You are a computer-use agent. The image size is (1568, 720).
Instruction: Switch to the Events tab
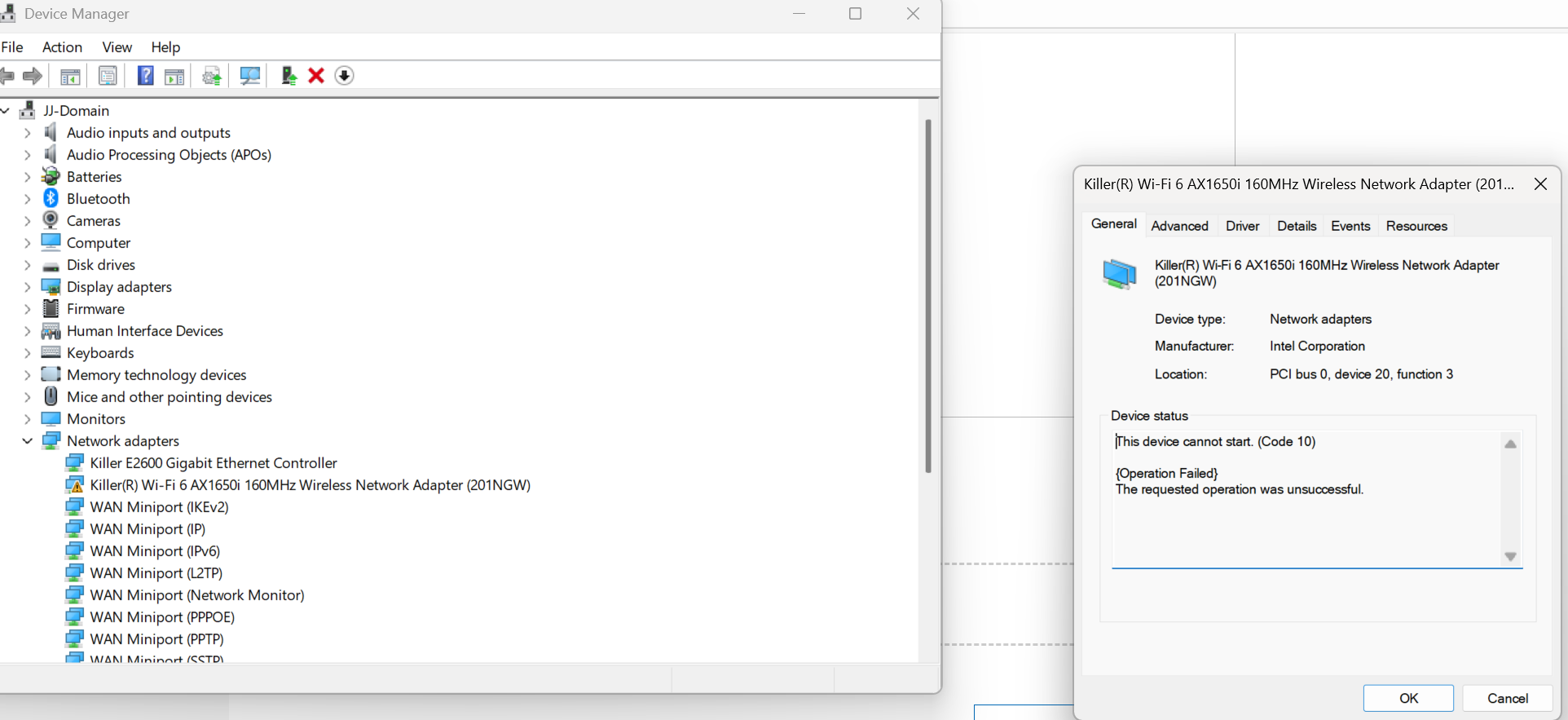point(1350,226)
